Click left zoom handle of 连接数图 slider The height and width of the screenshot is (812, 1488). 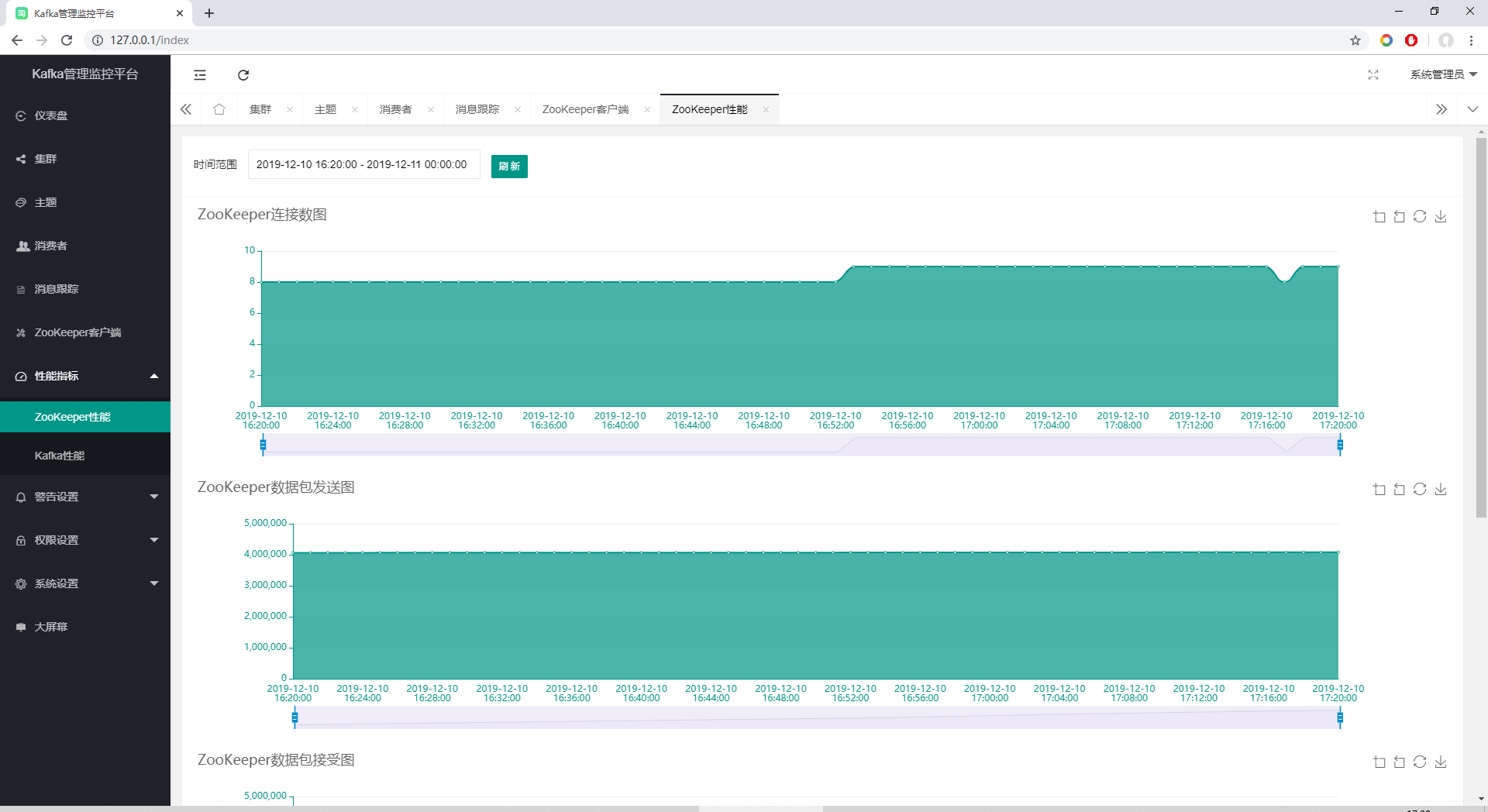(263, 445)
